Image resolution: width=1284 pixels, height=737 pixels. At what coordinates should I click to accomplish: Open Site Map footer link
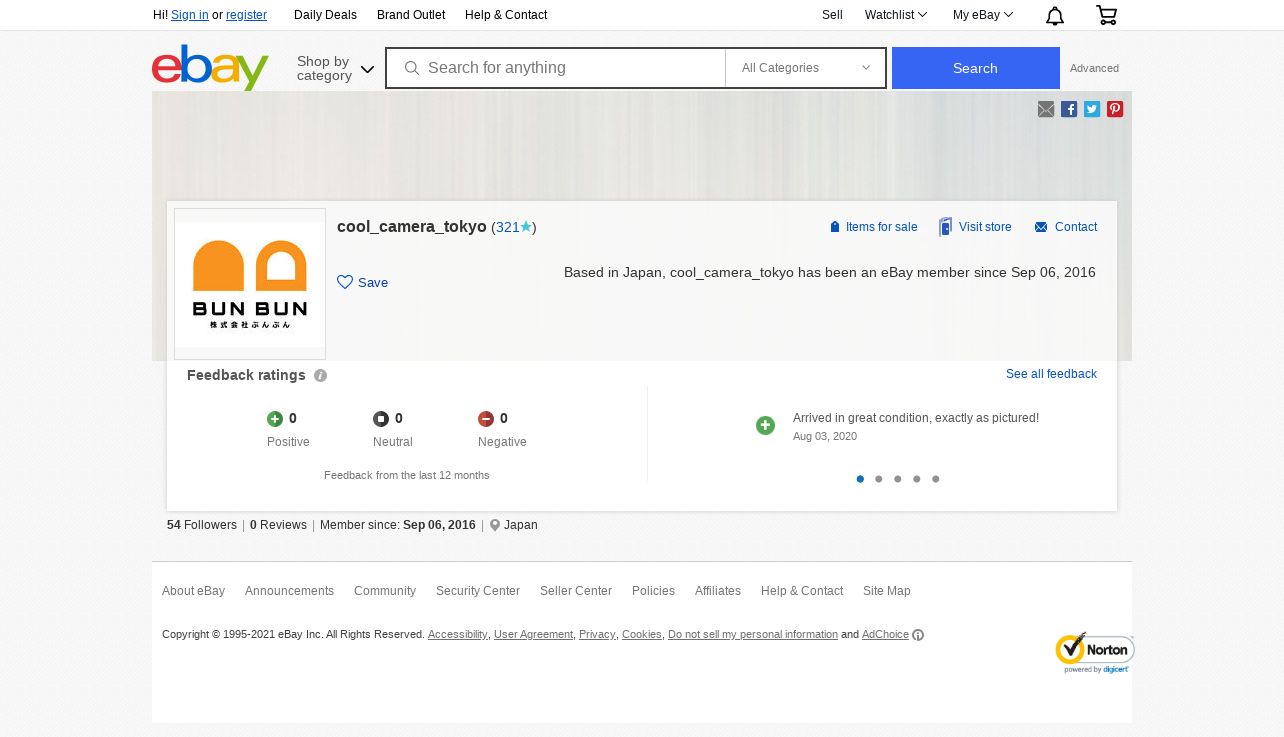point(887,591)
